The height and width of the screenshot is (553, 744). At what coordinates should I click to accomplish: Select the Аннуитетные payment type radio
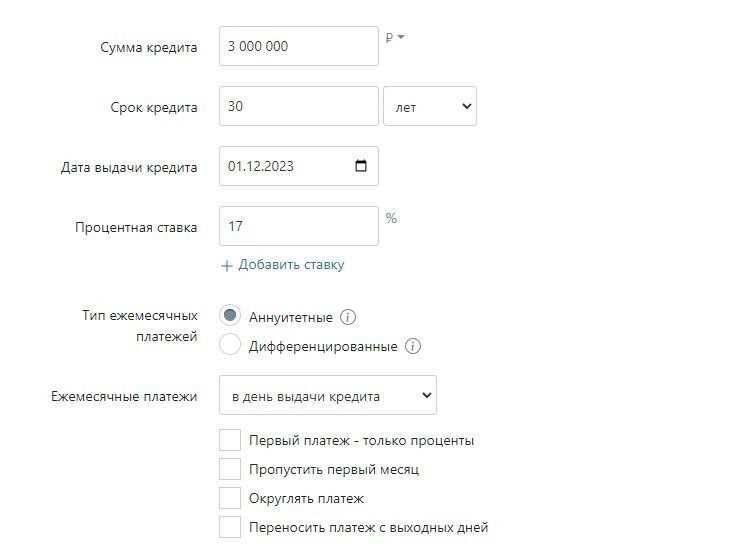[230, 316]
